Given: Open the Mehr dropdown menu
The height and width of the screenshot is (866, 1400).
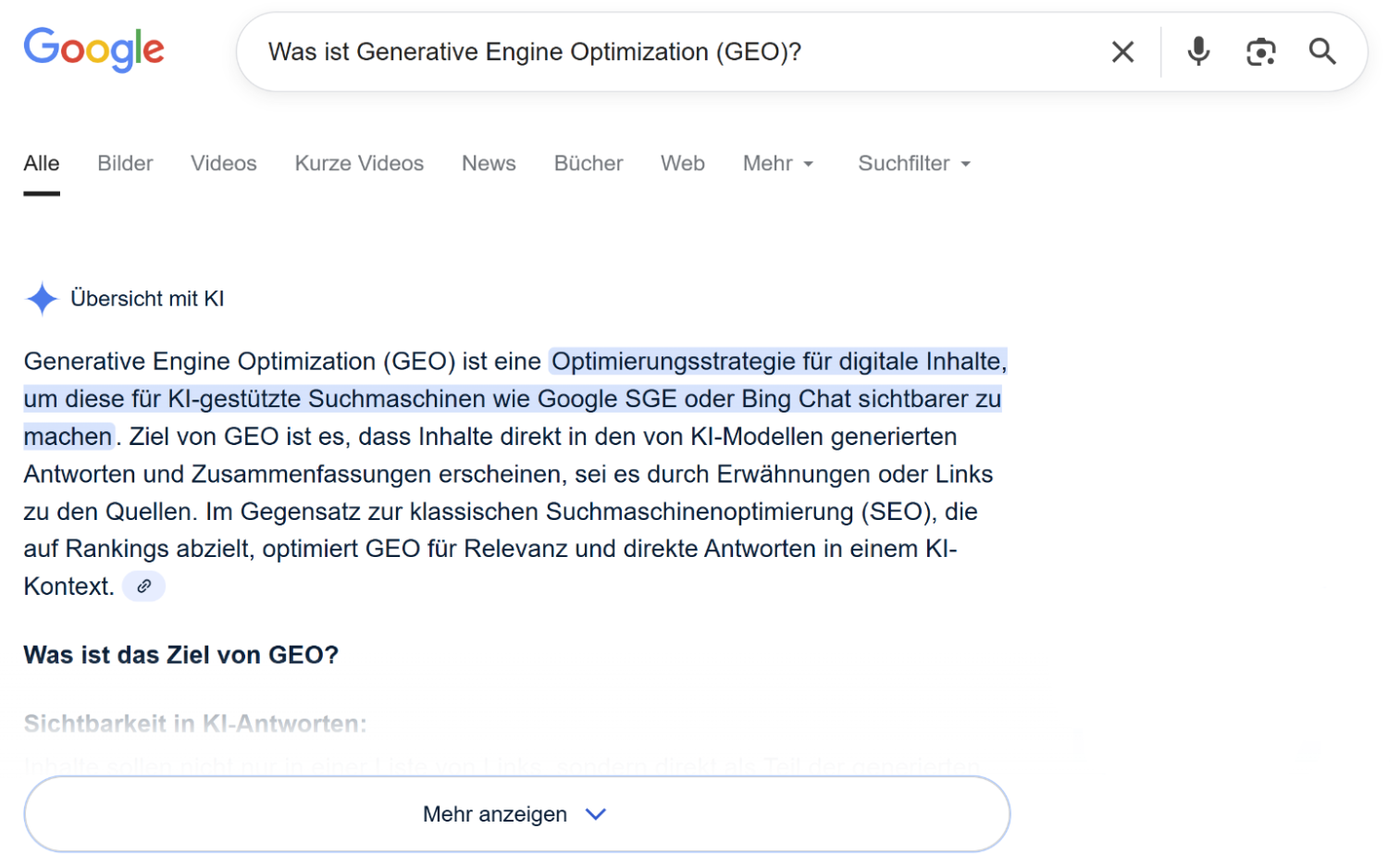Looking at the screenshot, I should point(777,164).
